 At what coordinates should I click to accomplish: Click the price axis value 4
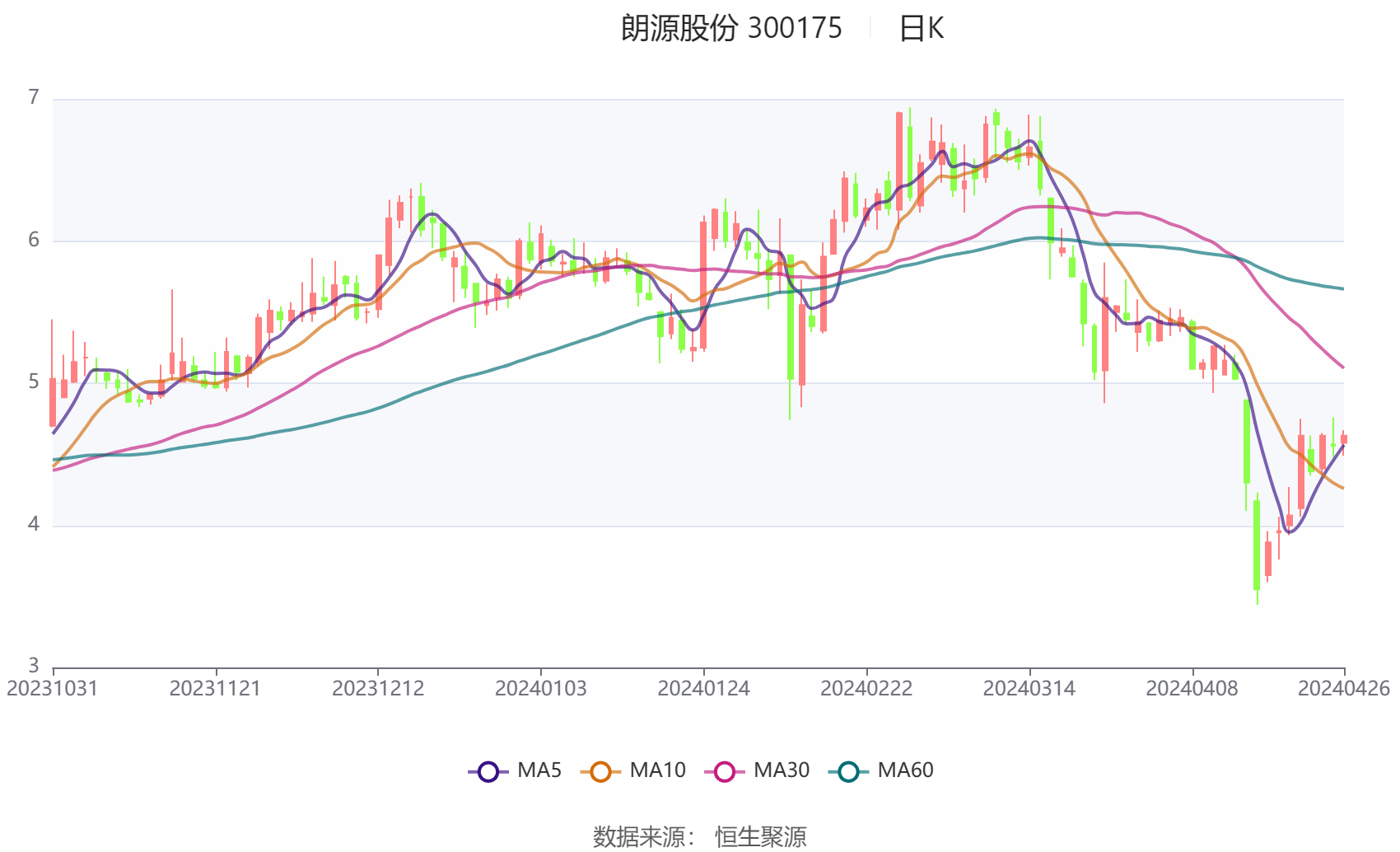(34, 525)
